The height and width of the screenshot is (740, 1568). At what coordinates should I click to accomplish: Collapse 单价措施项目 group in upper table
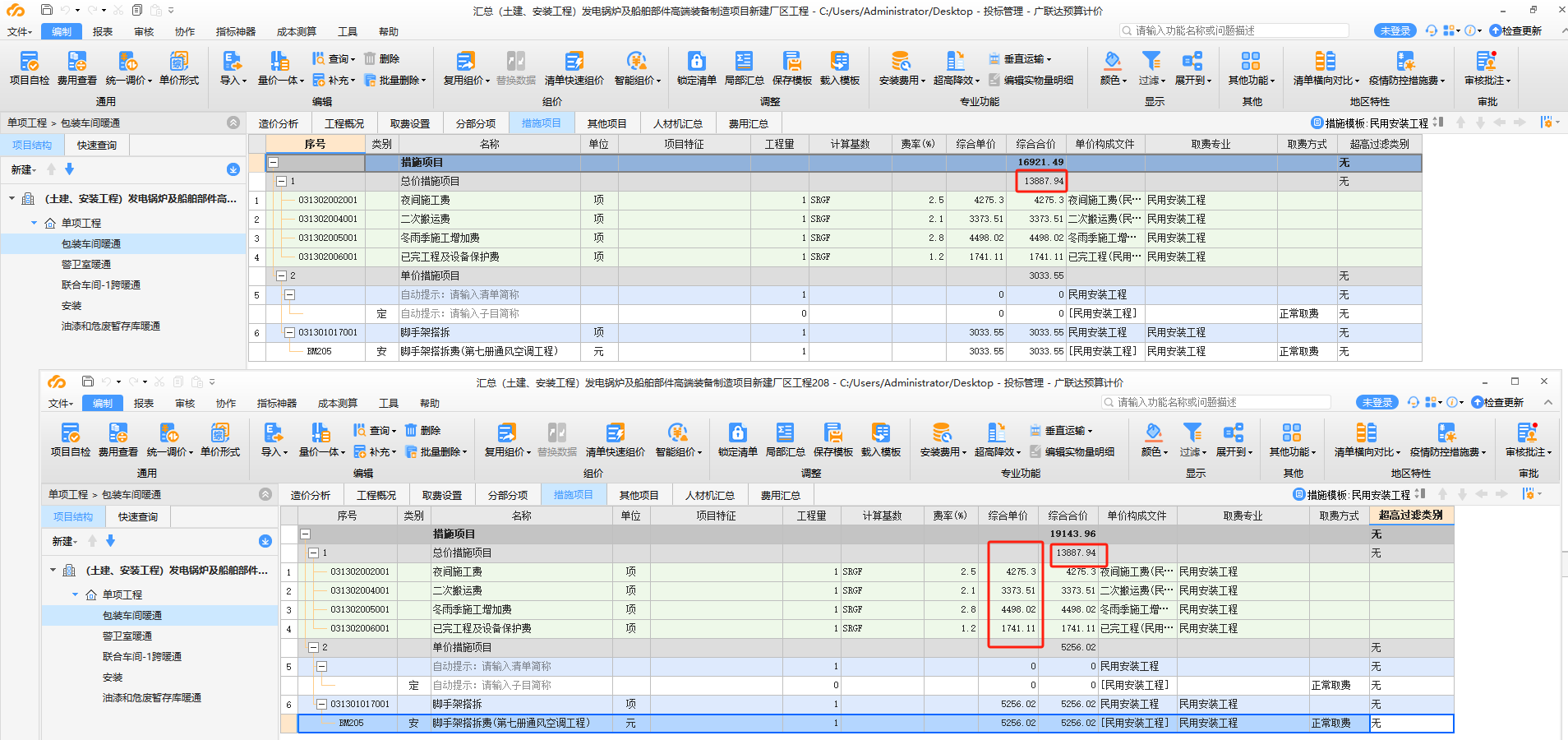point(282,275)
